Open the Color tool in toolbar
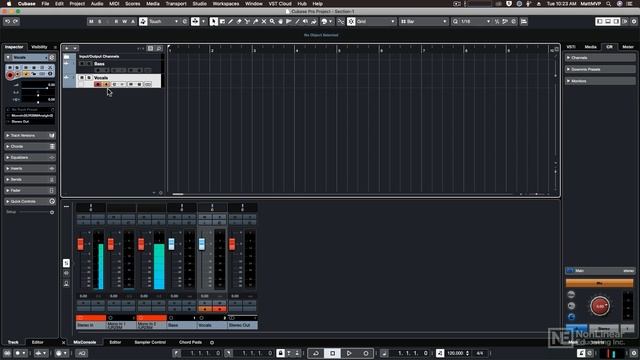The height and width of the screenshot is (360, 640). tap(326, 21)
